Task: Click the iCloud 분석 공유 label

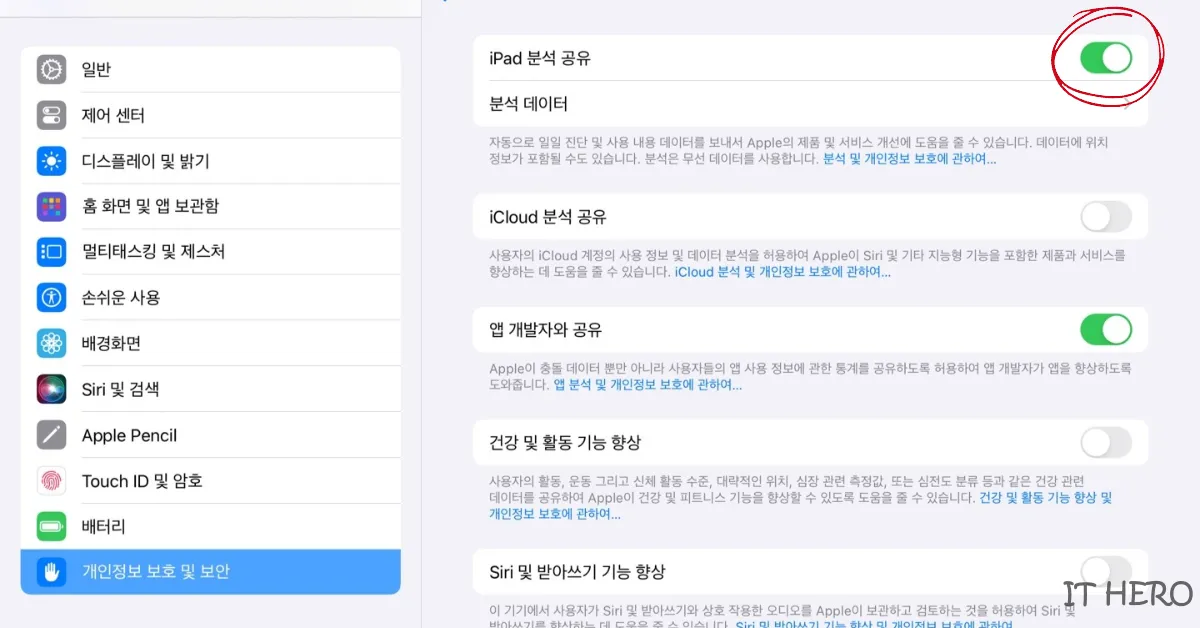Action: click(548, 217)
